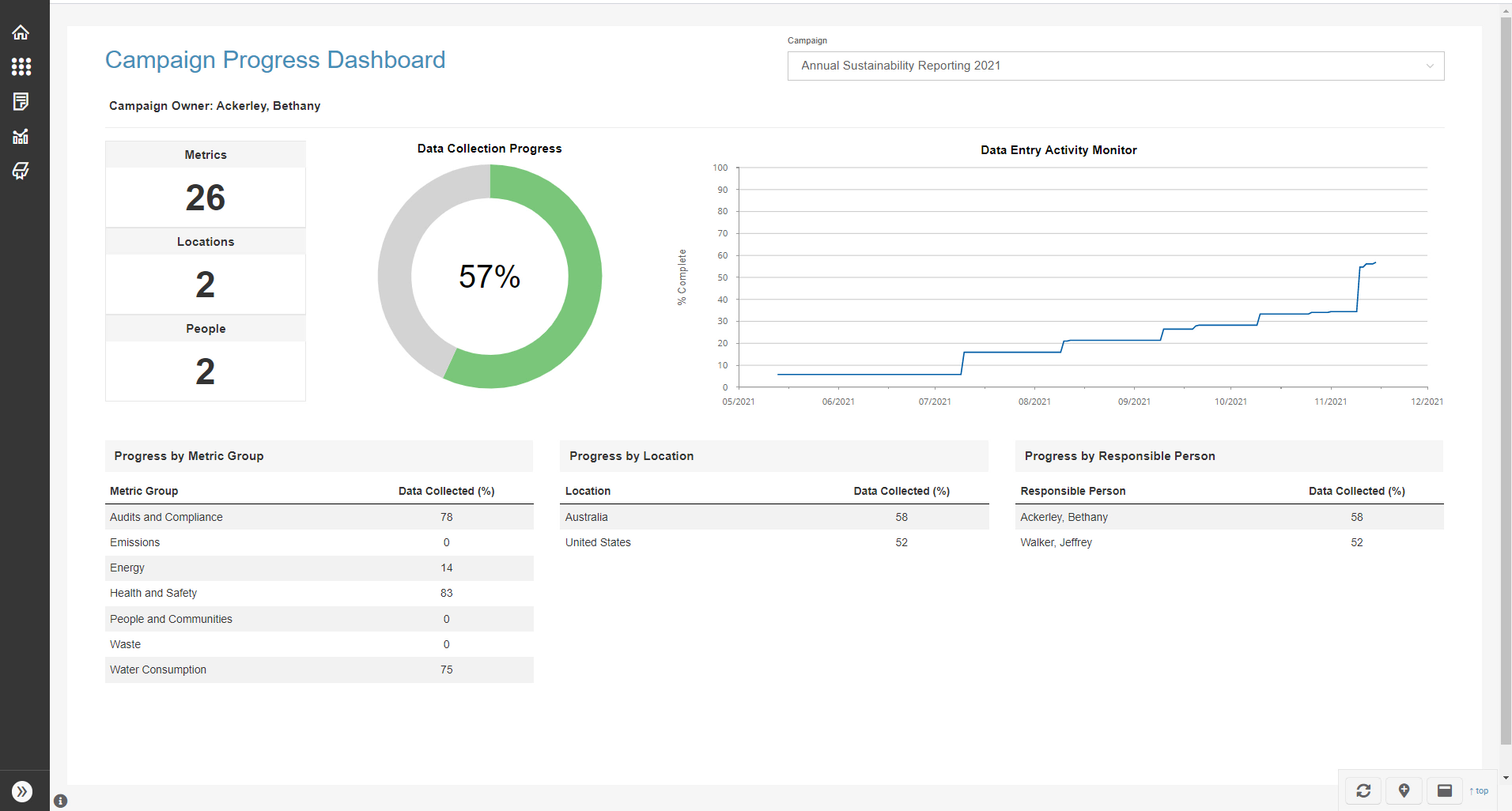Click the People card heading
The width and height of the screenshot is (1512, 811).
pyautogui.click(x=206, y=329)
